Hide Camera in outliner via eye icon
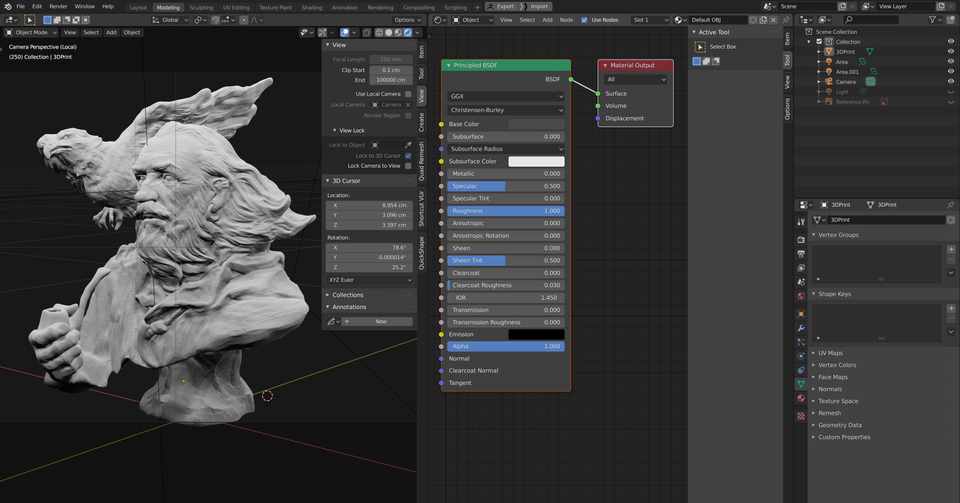Screen dimensions: 960x503 click(x=951, y=81)
